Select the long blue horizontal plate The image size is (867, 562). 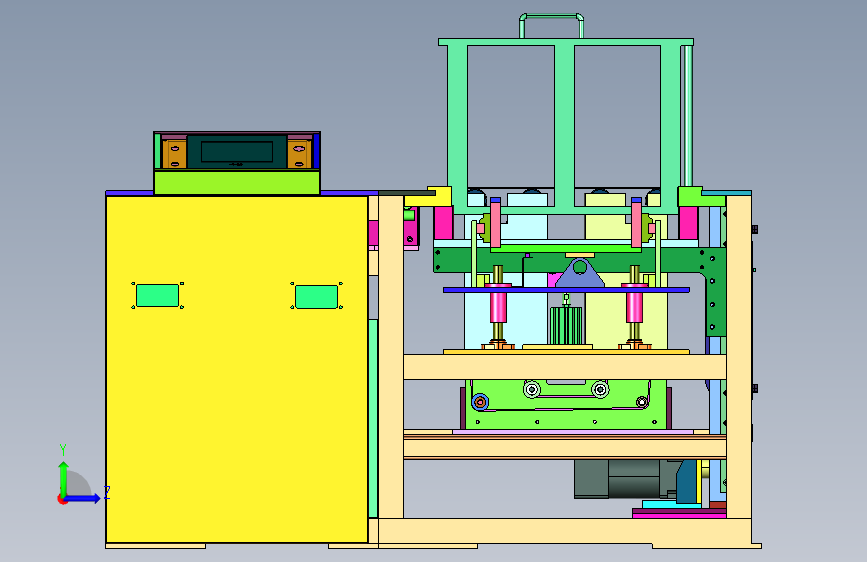coord(566,290)
